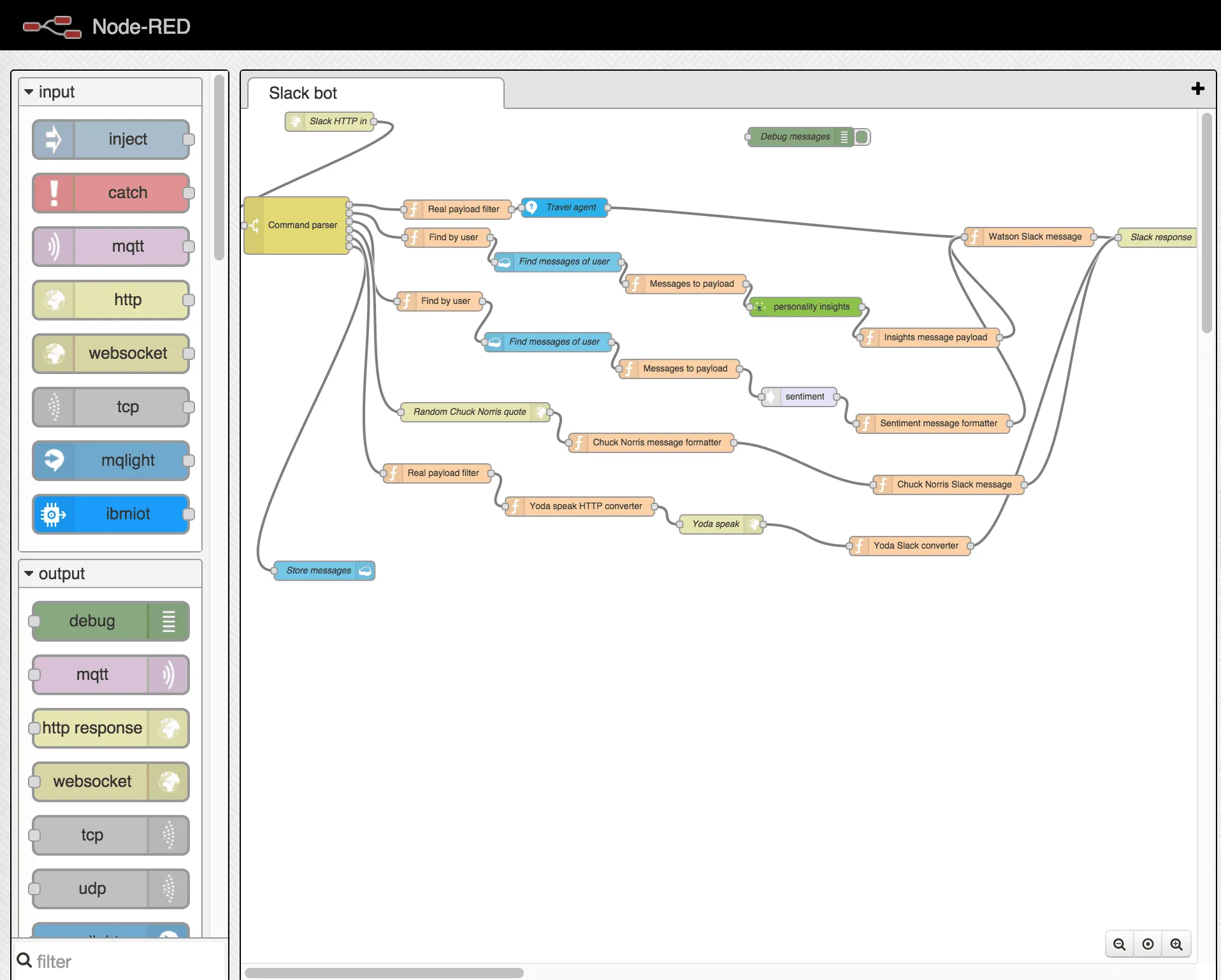The image size is (1221, 980).
Task: Reset the workspace zoom level
Action: (1148, 944)
